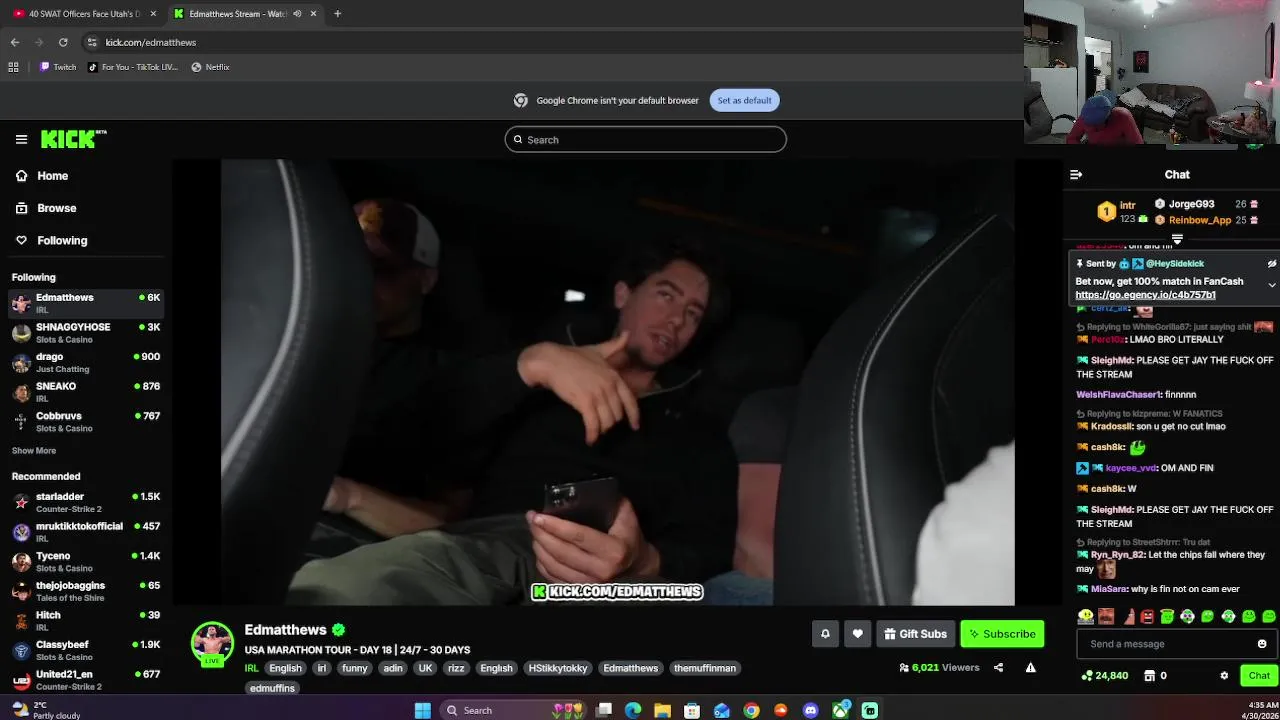Open the hamburger sidebar menu
Image resolution: width=1280 pixels, height=720 pixels.
pyautogui.click(x=21, y=140)
